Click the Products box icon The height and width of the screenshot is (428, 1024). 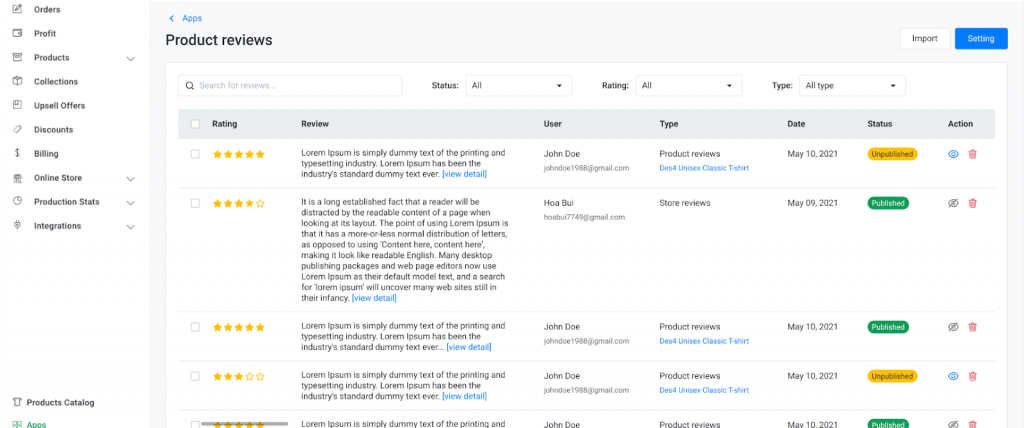tap(18, 58)
